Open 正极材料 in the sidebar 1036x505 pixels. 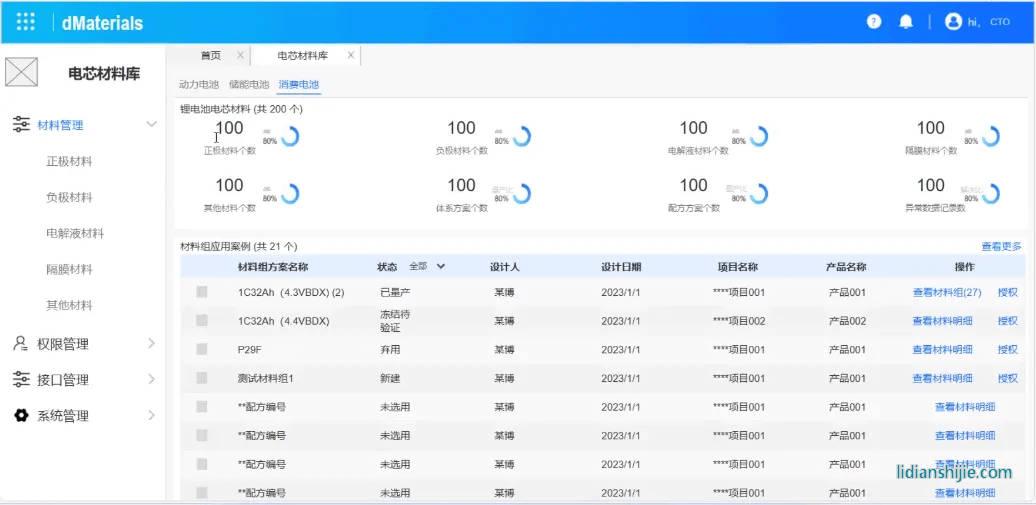pos(69,161)
